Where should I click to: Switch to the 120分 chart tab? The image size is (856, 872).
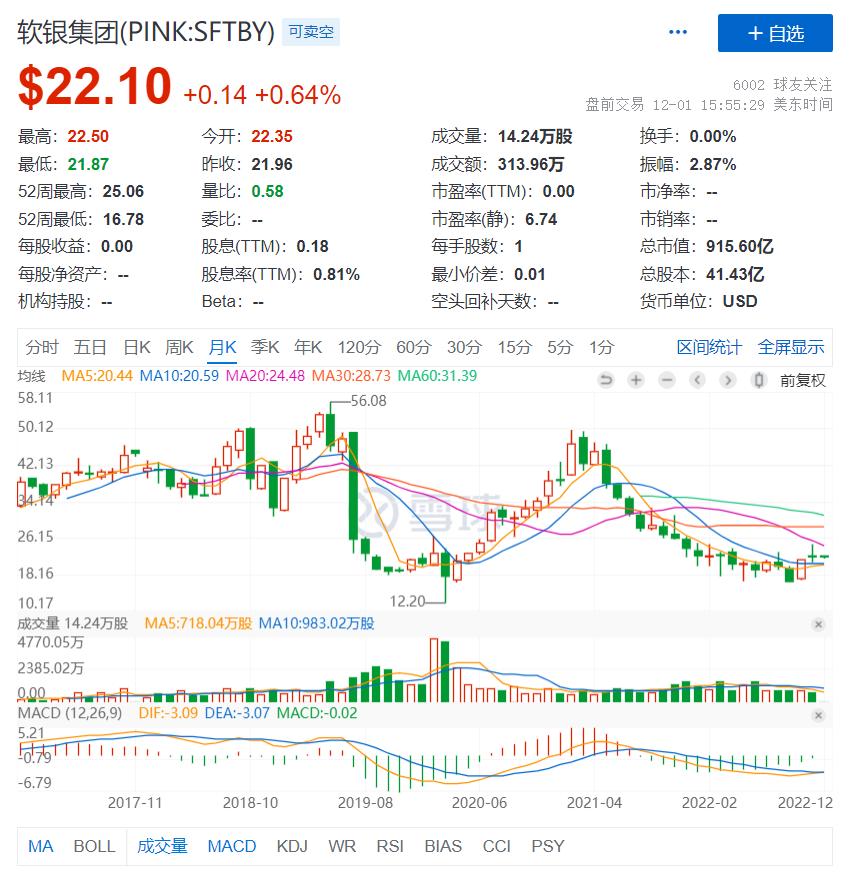pyautogui.click(x=359, y=348)
